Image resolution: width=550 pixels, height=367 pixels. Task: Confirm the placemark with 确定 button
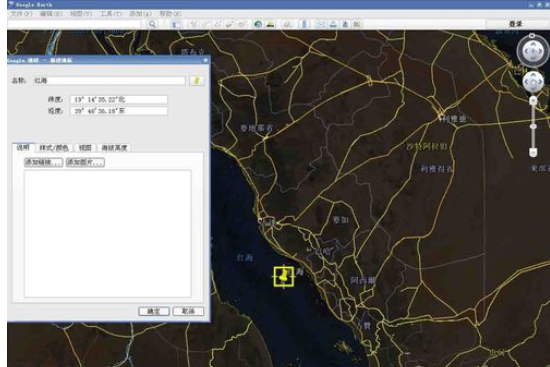[154, 311]
